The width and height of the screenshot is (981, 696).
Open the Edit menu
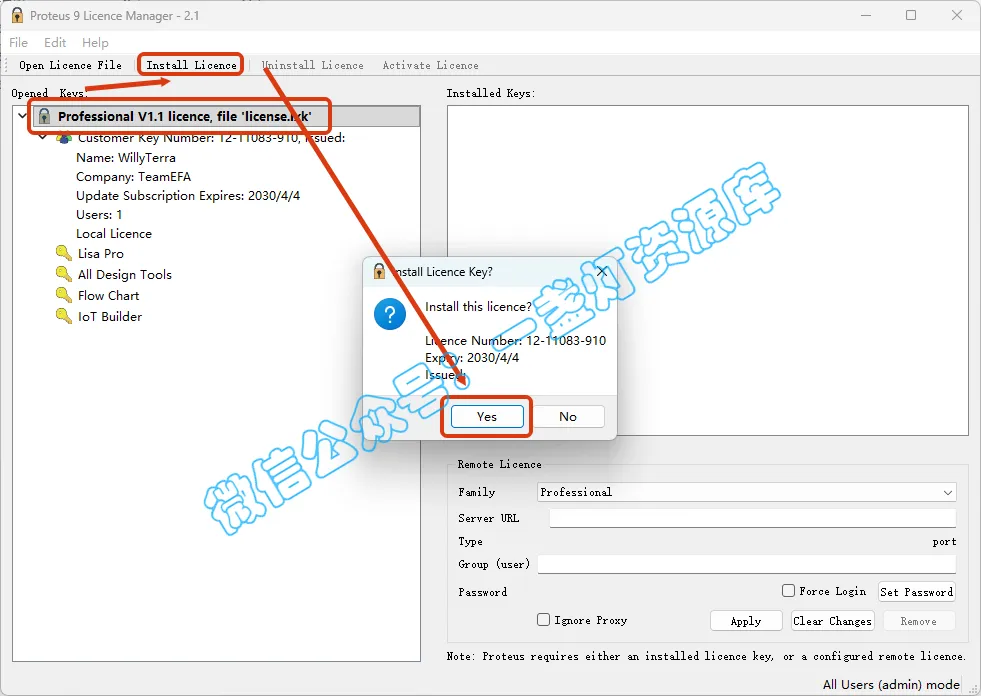point(55,43)
